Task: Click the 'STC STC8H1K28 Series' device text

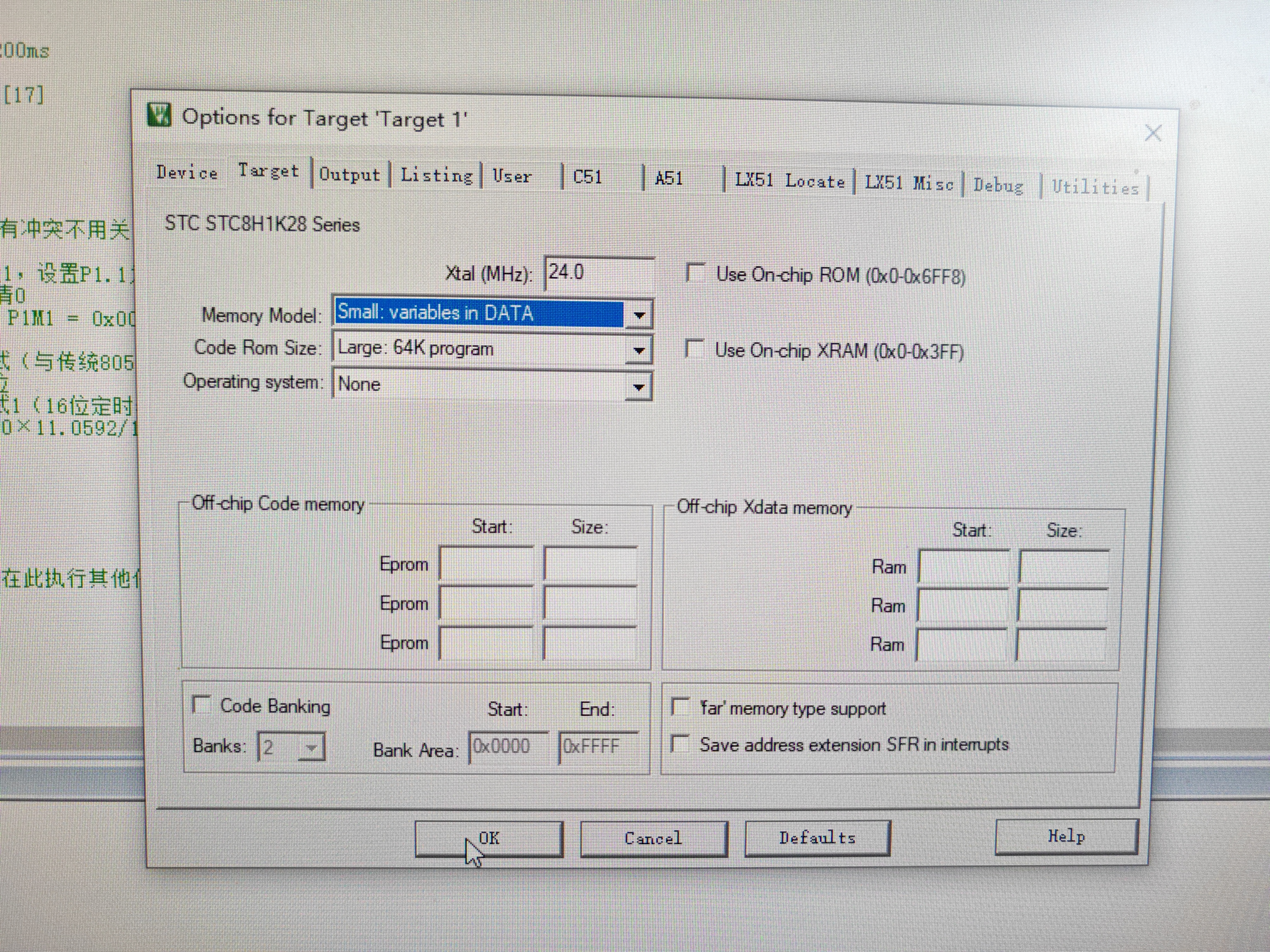Action: click(x=262, y=223)
